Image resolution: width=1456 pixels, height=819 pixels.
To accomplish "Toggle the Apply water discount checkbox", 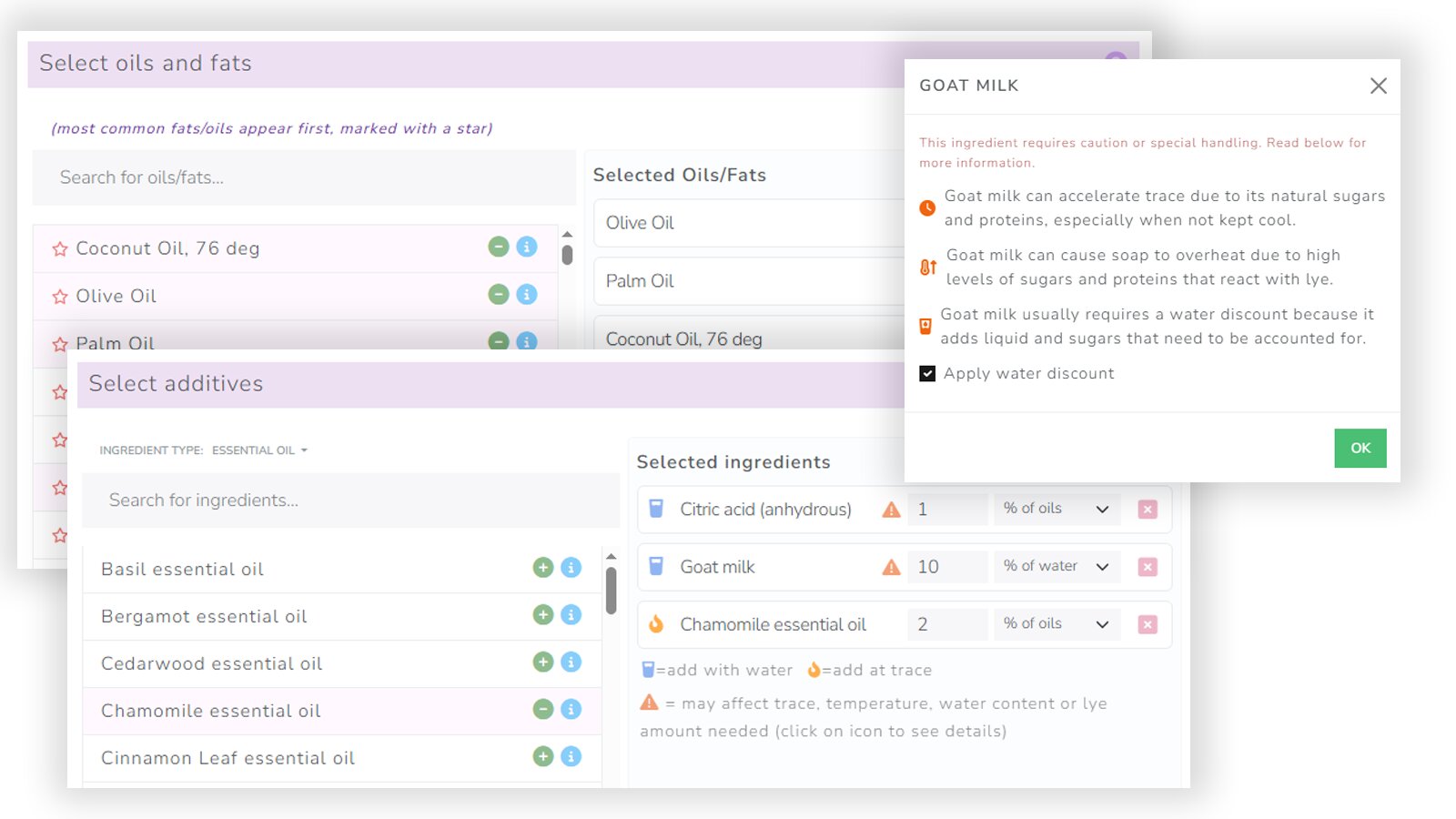I will click(927, 374).
